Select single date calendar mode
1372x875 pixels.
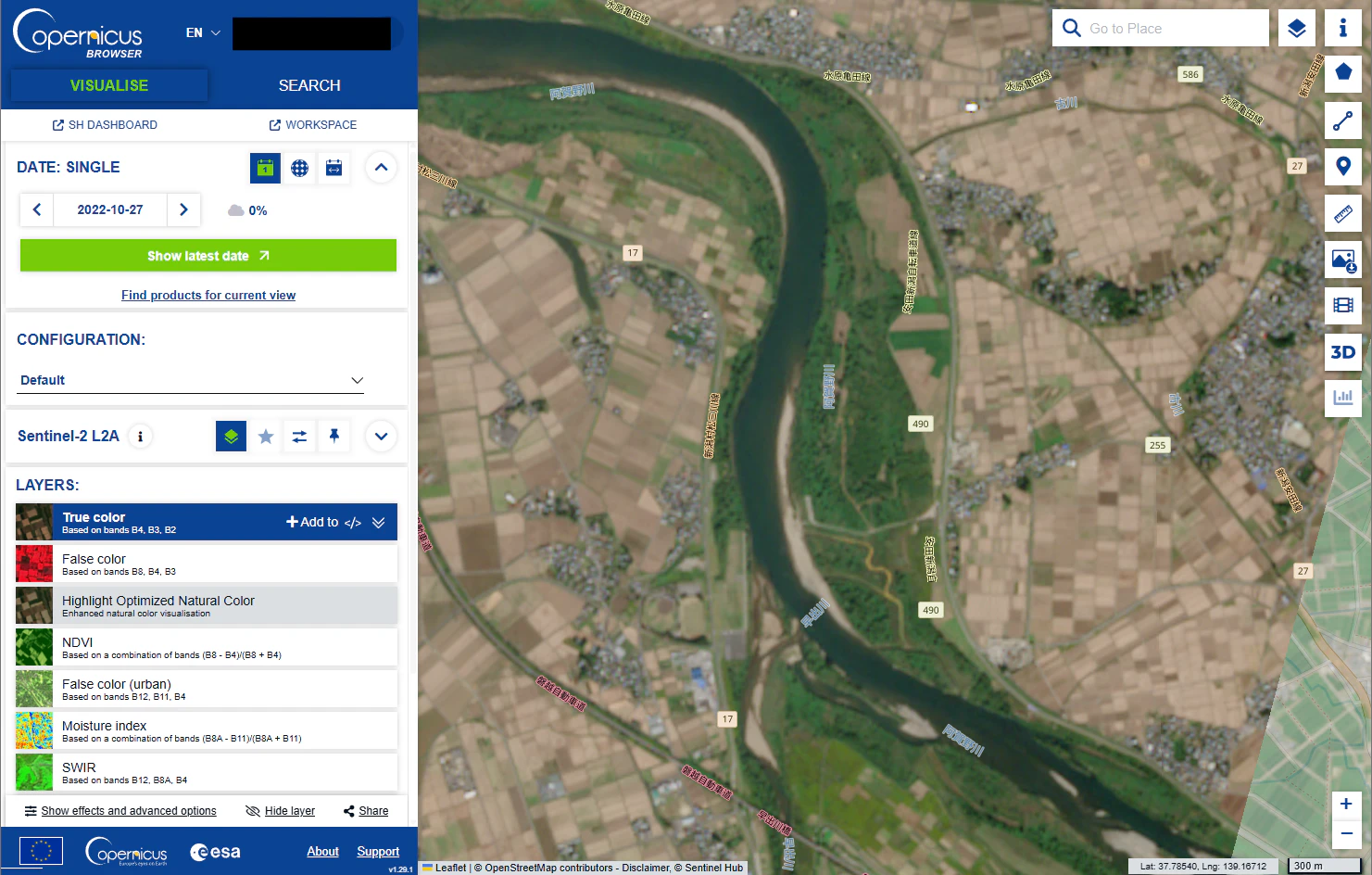point(265,168)
